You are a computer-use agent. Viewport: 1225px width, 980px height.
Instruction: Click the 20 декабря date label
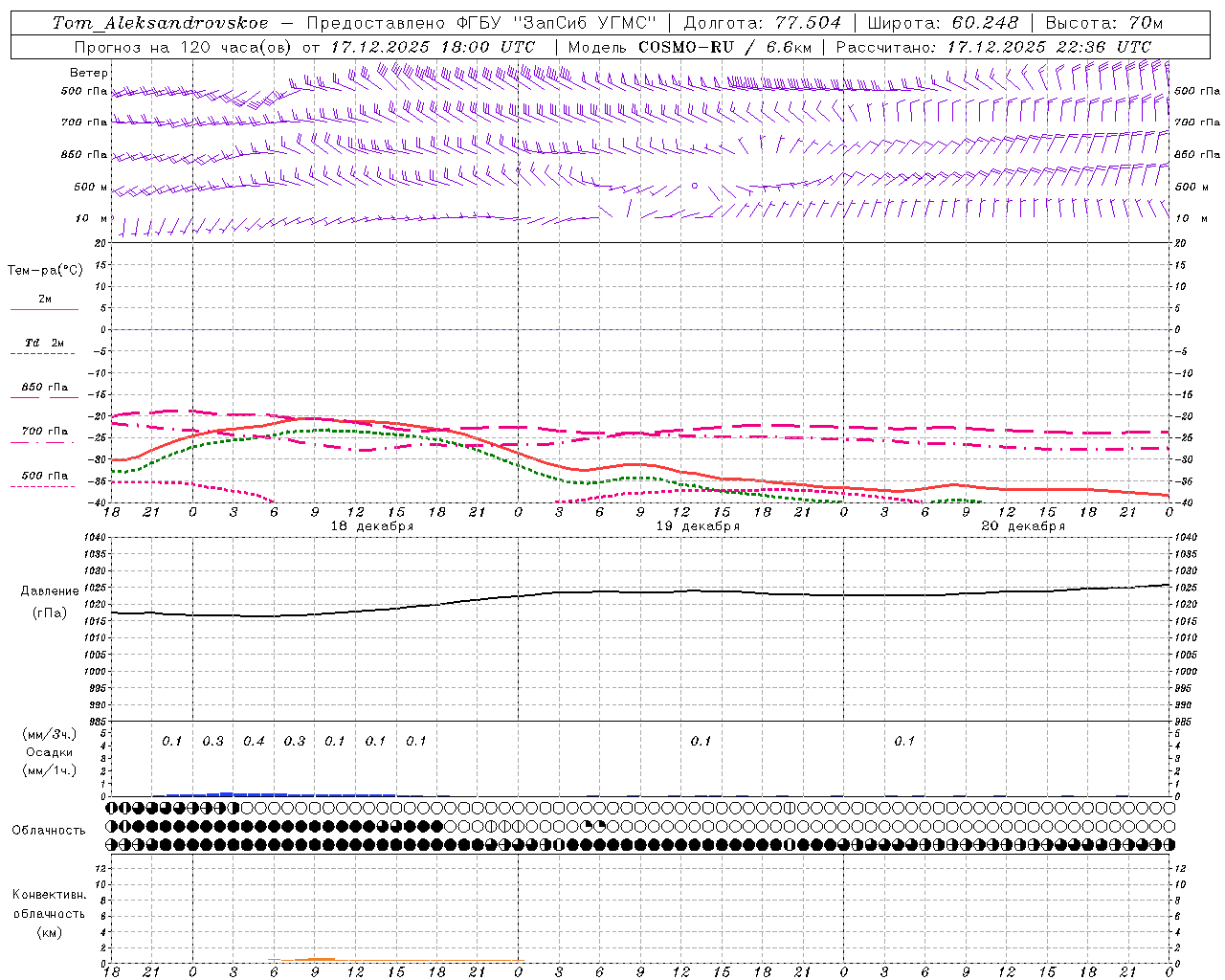(x=1023, y=526)
